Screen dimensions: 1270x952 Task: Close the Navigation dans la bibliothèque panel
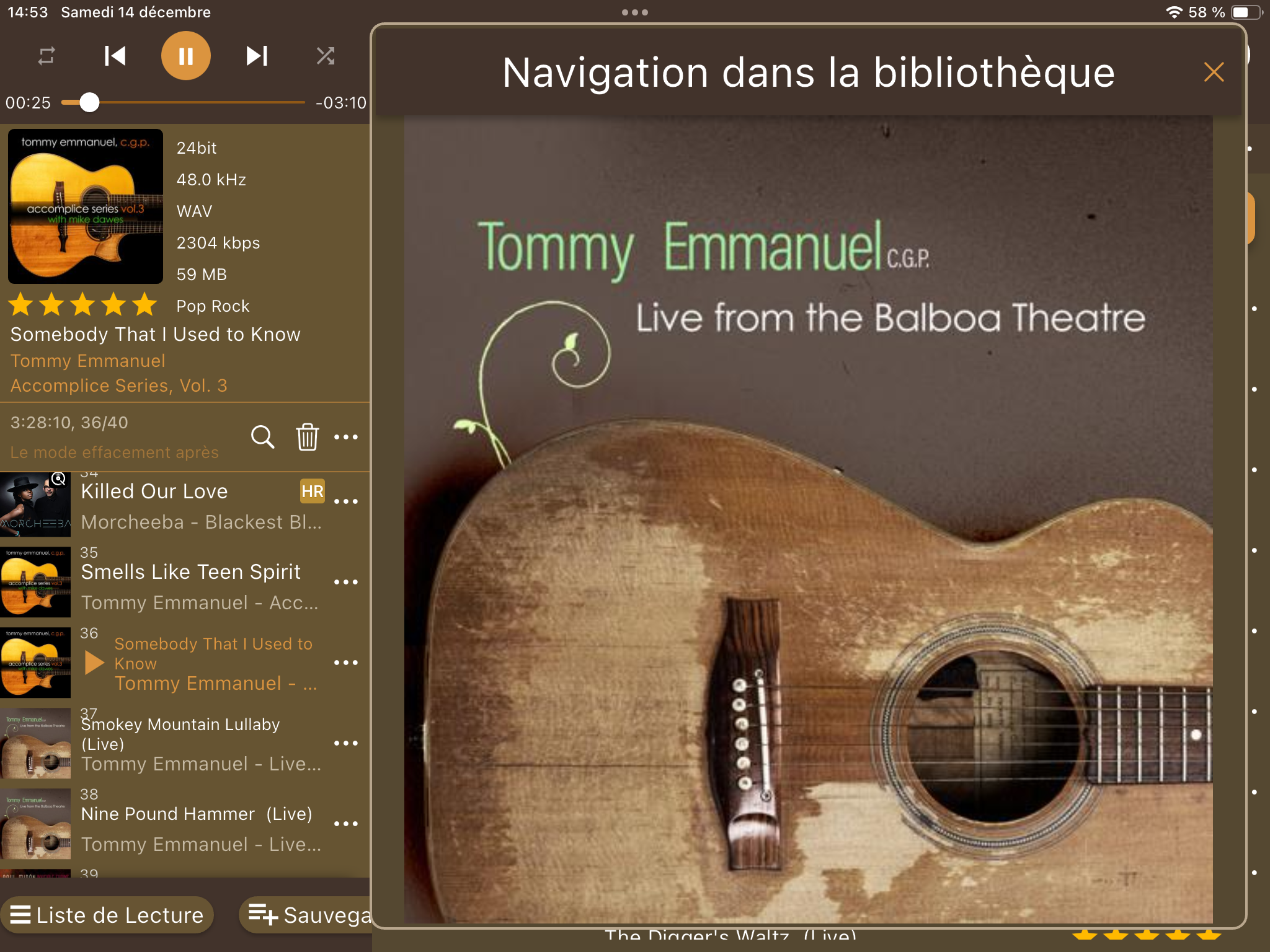(1214, 72)
